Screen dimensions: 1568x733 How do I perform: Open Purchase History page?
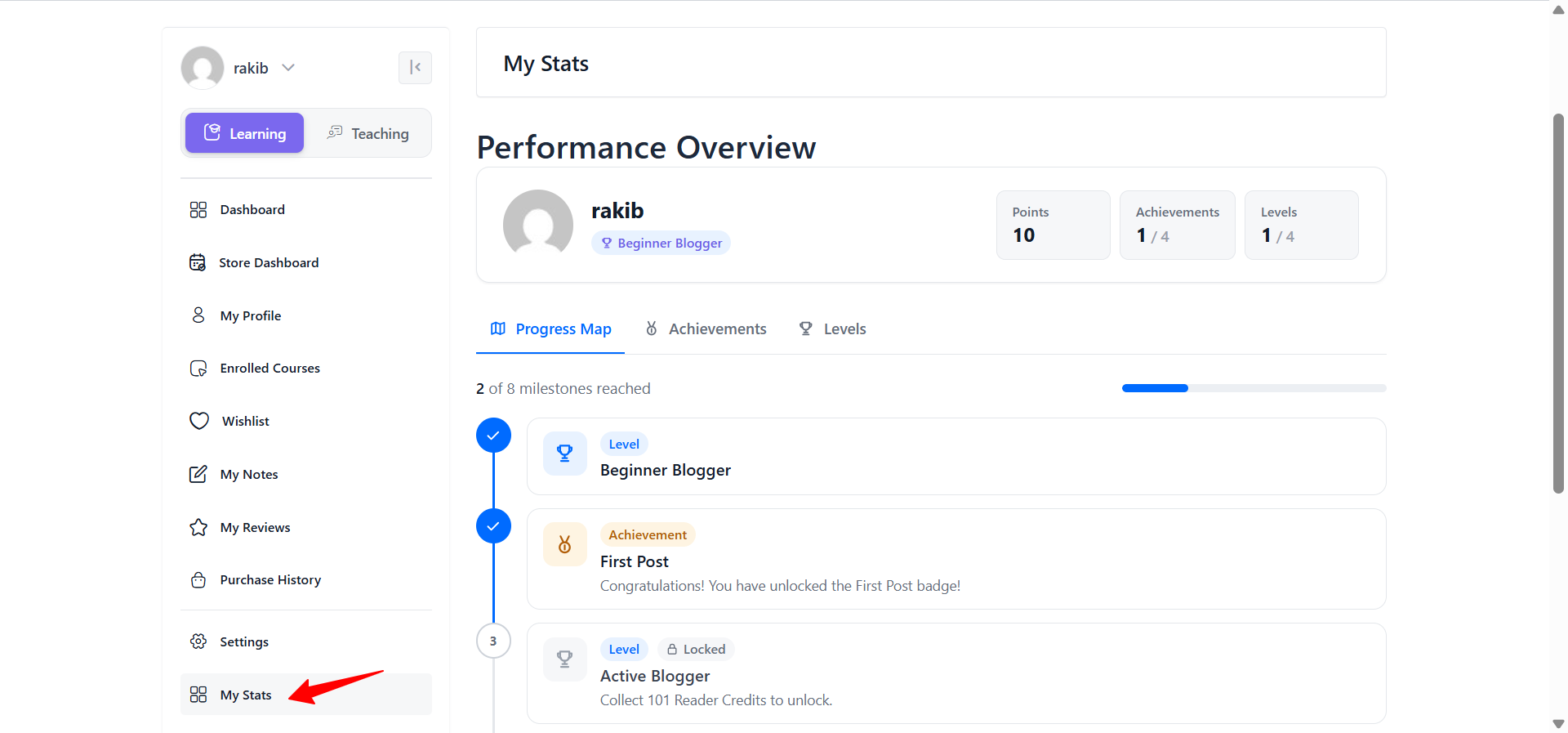306,580
